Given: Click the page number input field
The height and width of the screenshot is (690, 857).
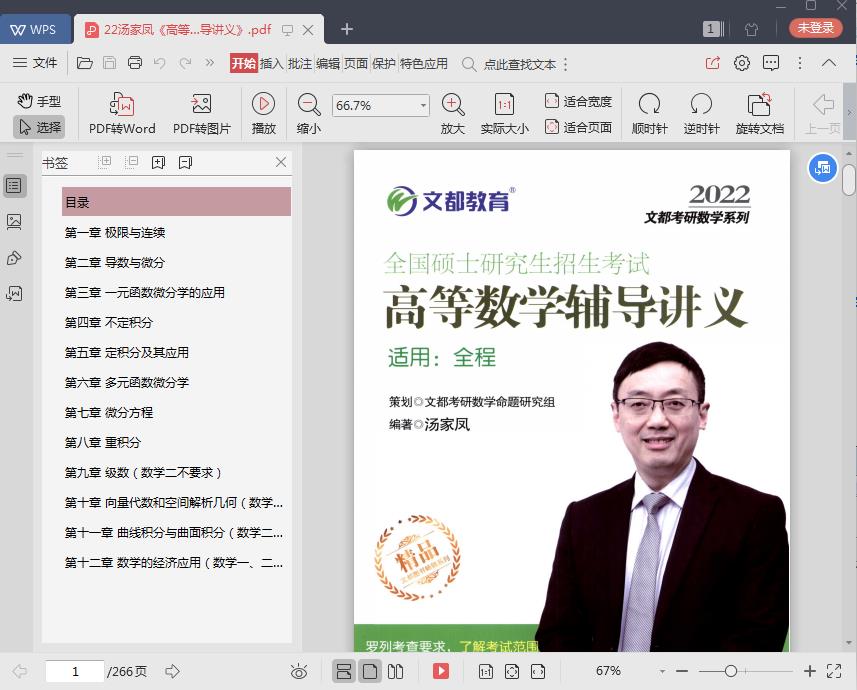Looking at the screenshot, I should tap(75, 671).
